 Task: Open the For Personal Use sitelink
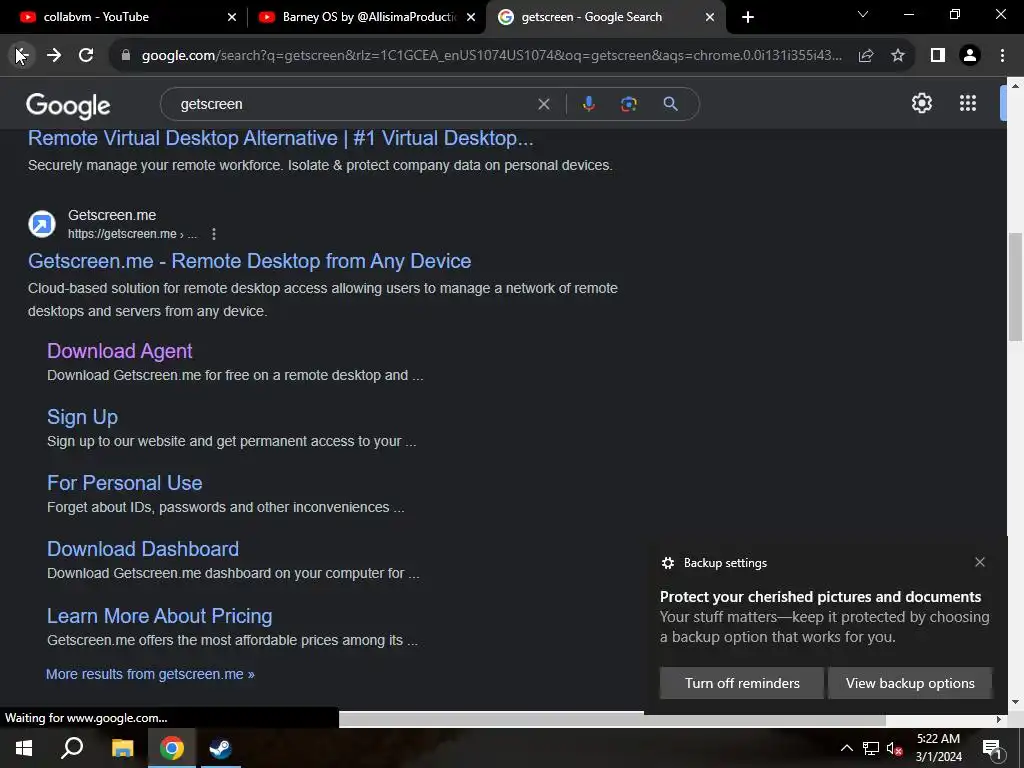(125, 483)
